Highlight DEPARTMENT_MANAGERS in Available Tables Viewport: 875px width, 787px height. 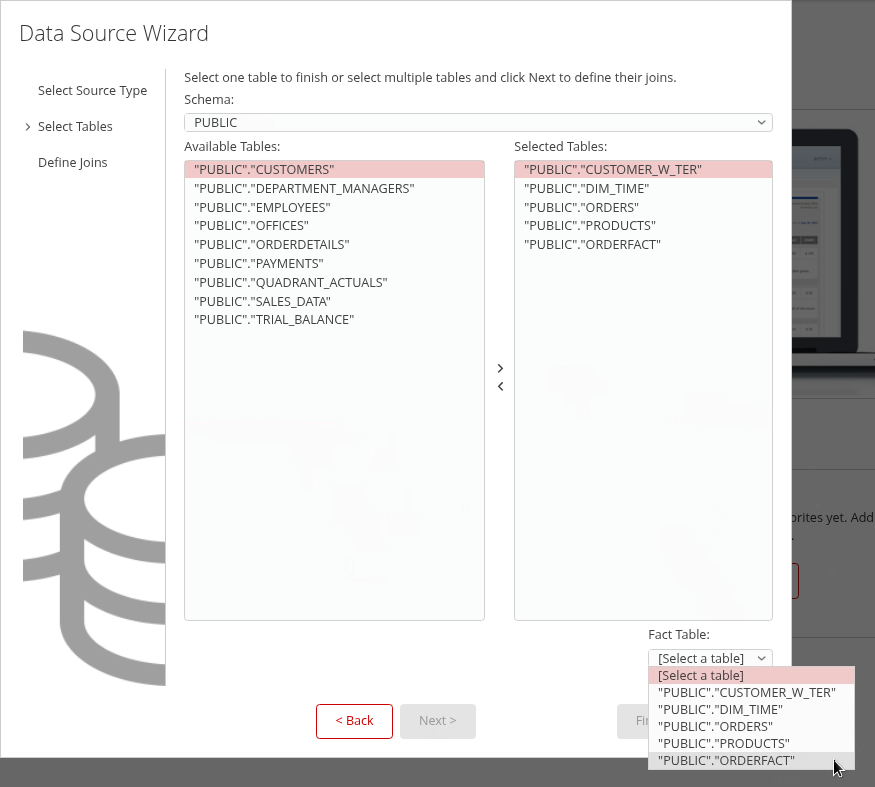pos(304,189)
